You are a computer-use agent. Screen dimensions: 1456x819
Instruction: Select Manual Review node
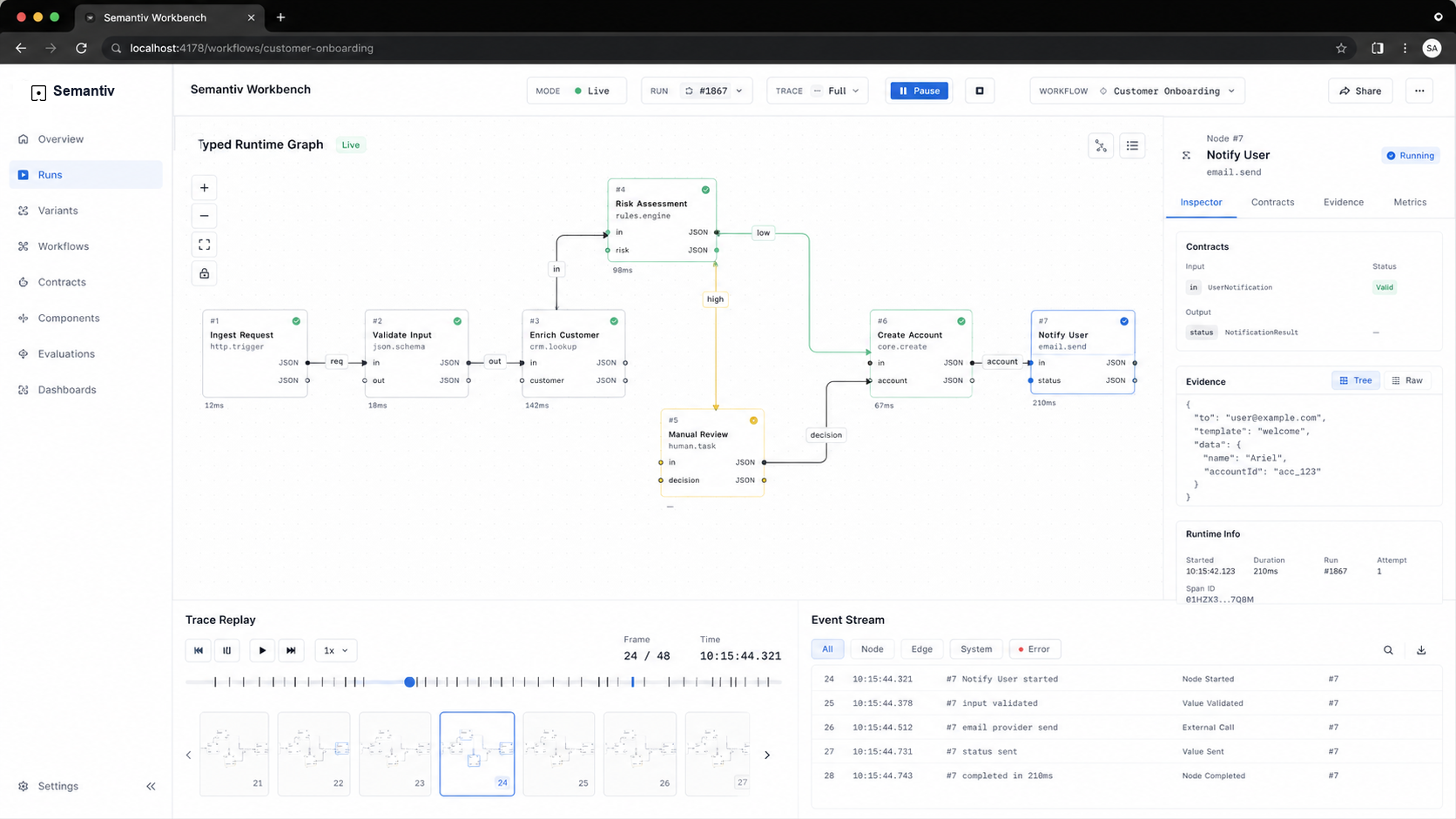pos(712,453)
